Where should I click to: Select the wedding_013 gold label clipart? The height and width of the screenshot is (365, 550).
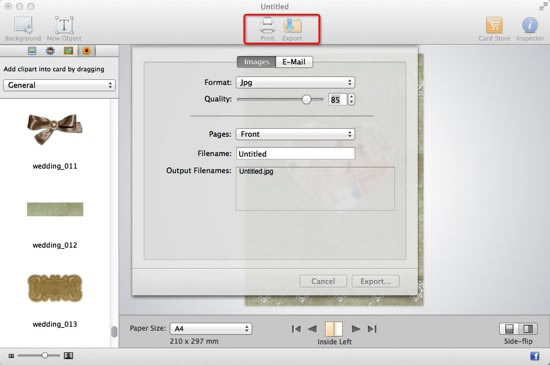(55, 288)
